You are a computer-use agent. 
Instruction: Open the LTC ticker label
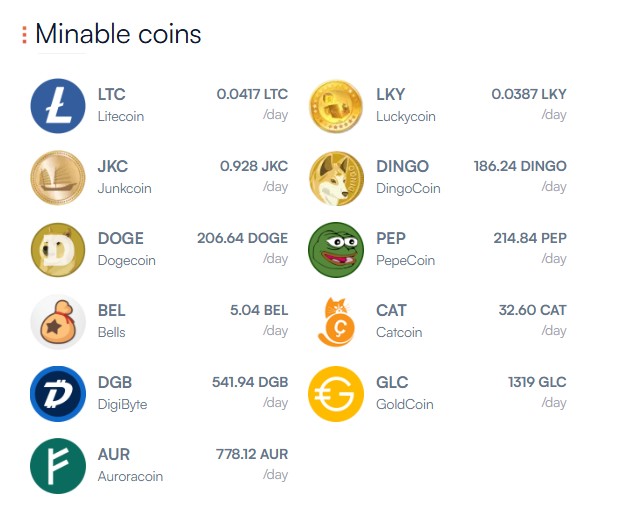coord(112,95)
